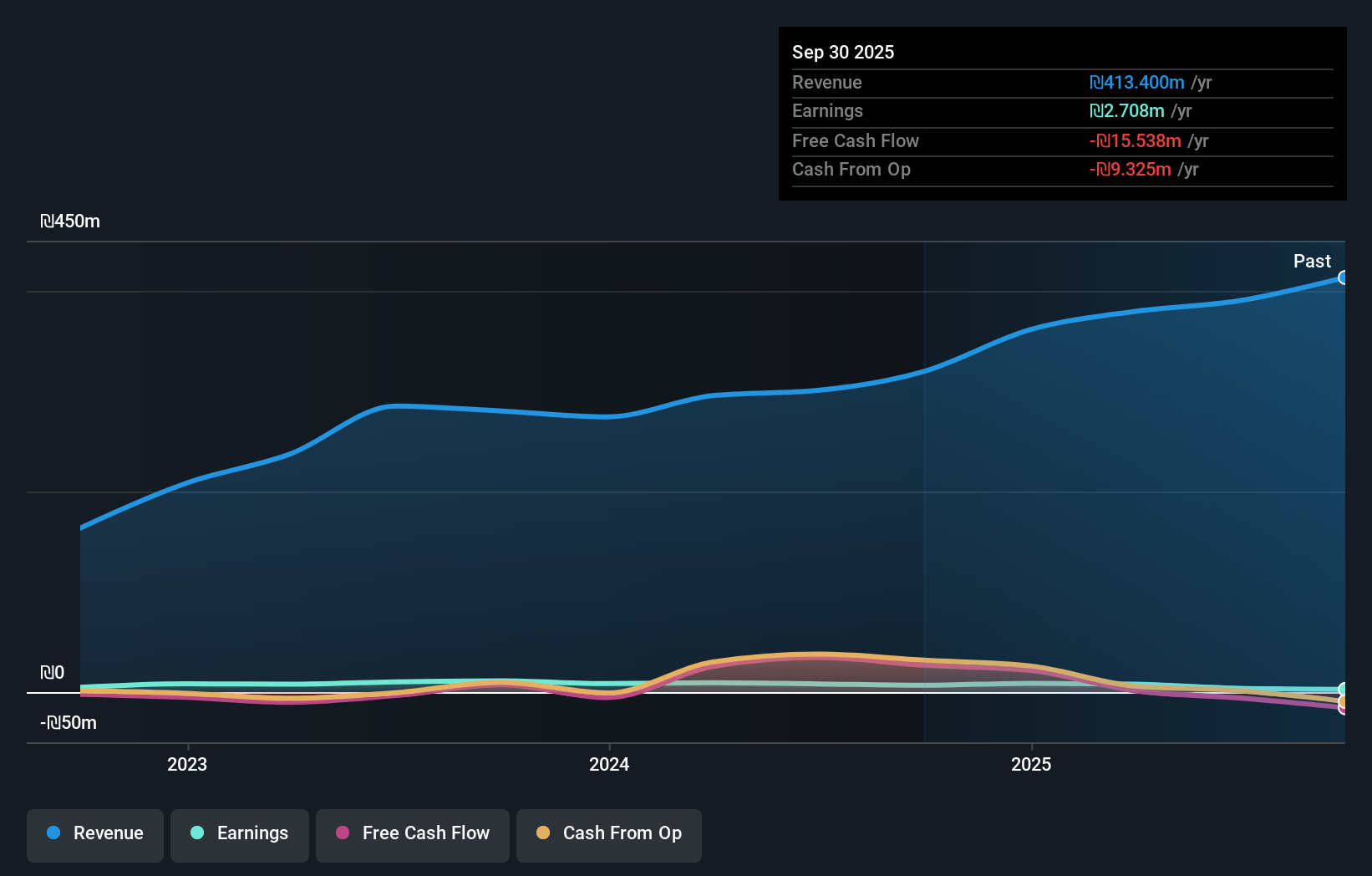Click the pink Free Cash Flow legend dot
Viewport: 1372px width, 876px height.
click(x=342, y=833)
